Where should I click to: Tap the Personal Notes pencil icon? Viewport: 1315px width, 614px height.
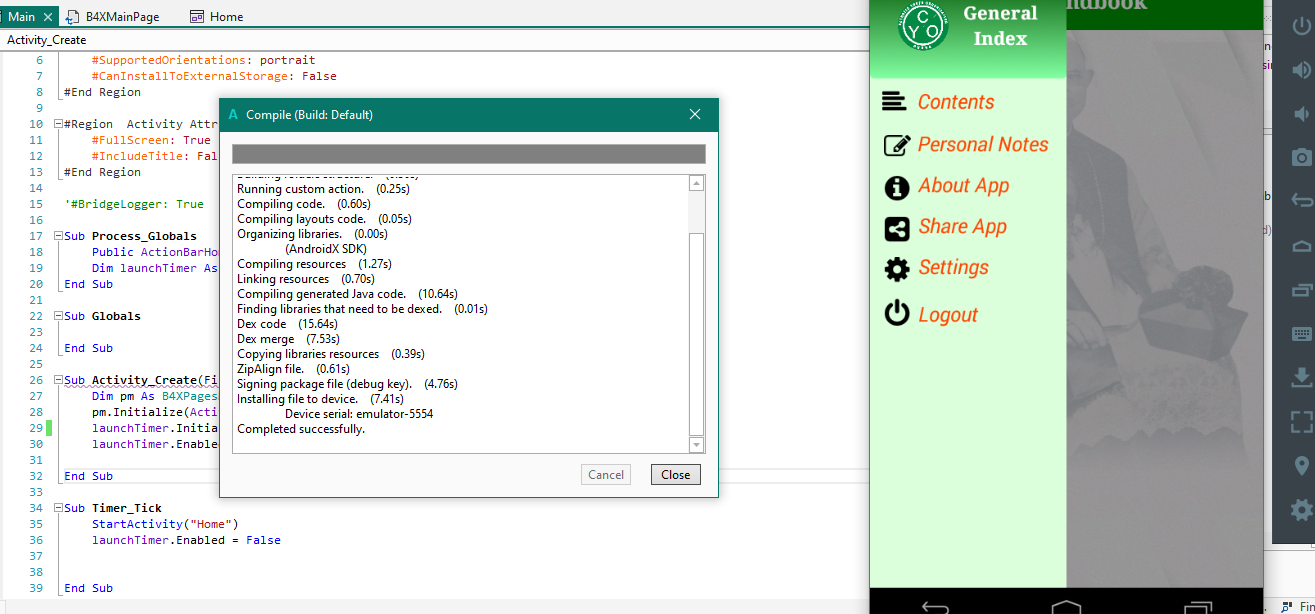coord(897,145)
